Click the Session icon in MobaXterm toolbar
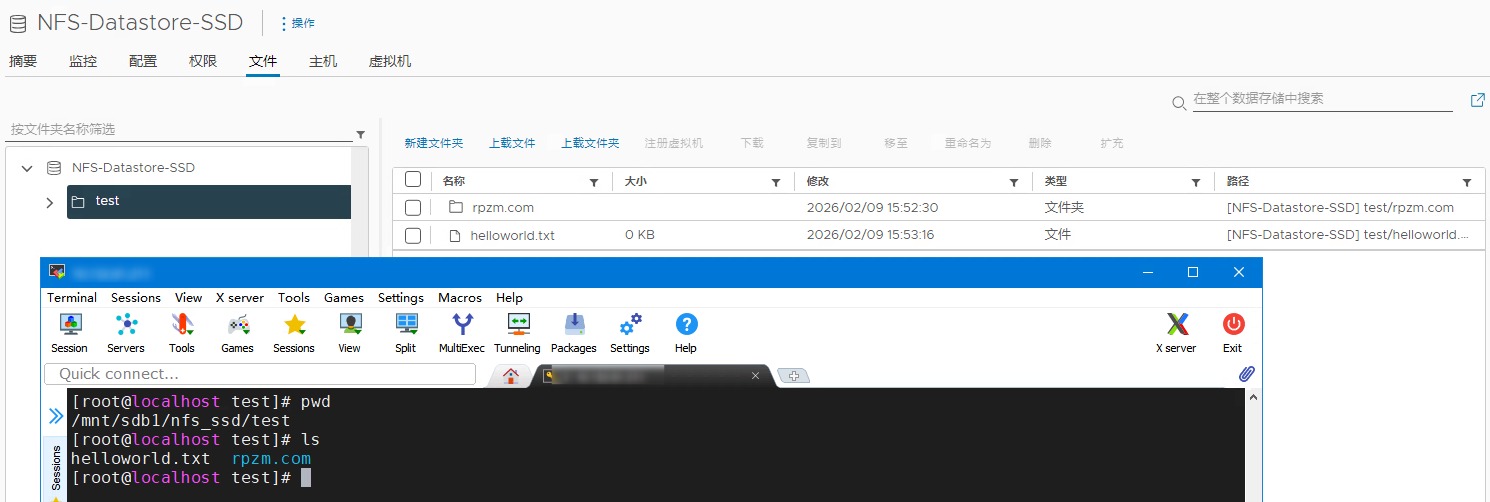The height and width of the screenshot is (502, 1490). tap(69, 325)
